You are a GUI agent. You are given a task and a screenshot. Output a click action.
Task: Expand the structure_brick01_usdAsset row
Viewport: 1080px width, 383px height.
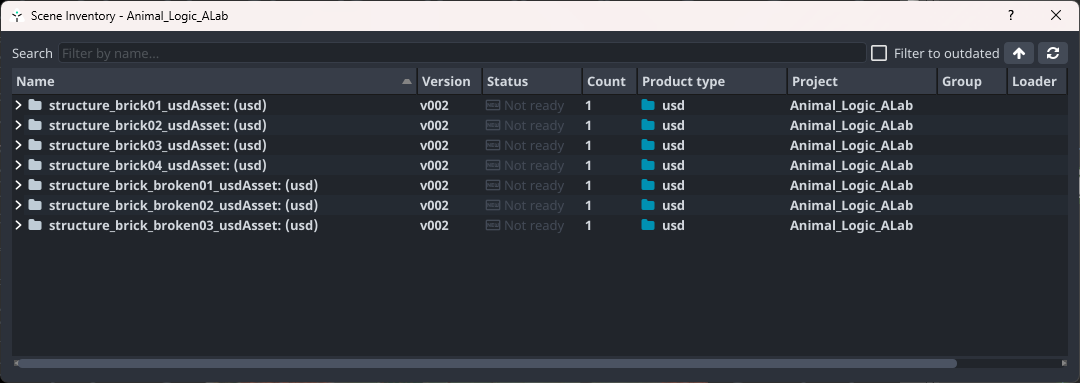[19, 105]
